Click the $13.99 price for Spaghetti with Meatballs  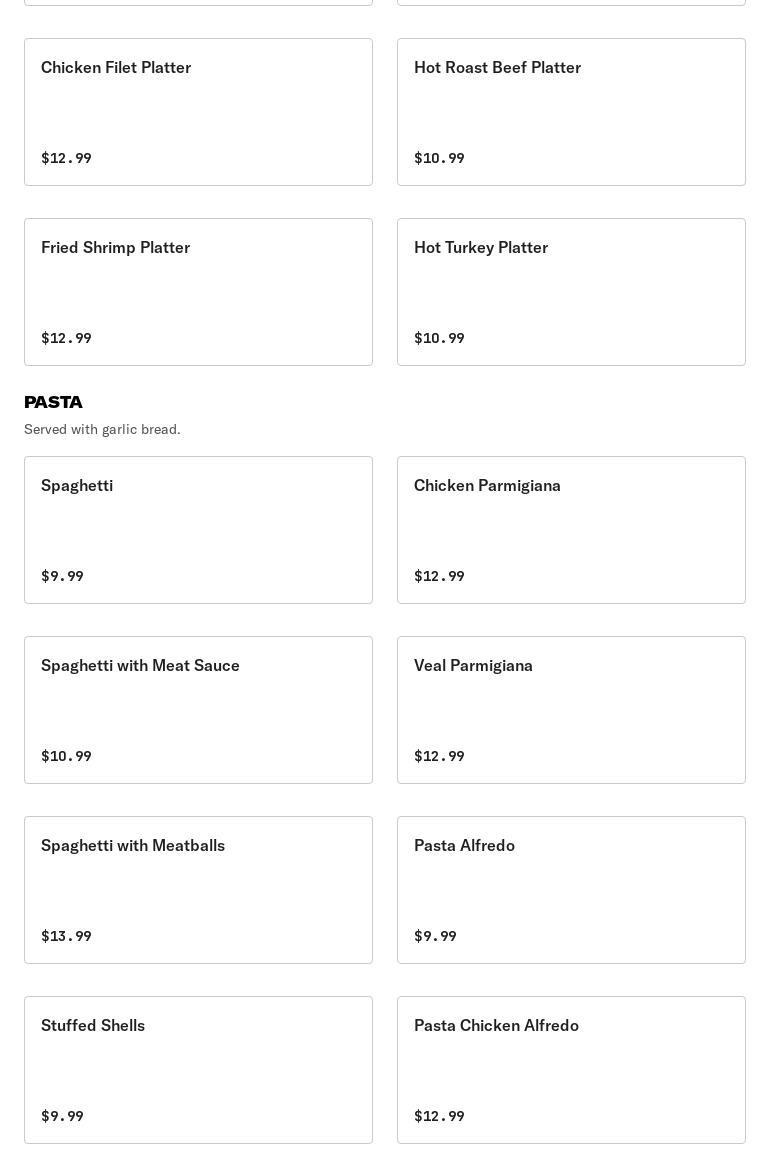pyautogui.click(x=66, y=936)
